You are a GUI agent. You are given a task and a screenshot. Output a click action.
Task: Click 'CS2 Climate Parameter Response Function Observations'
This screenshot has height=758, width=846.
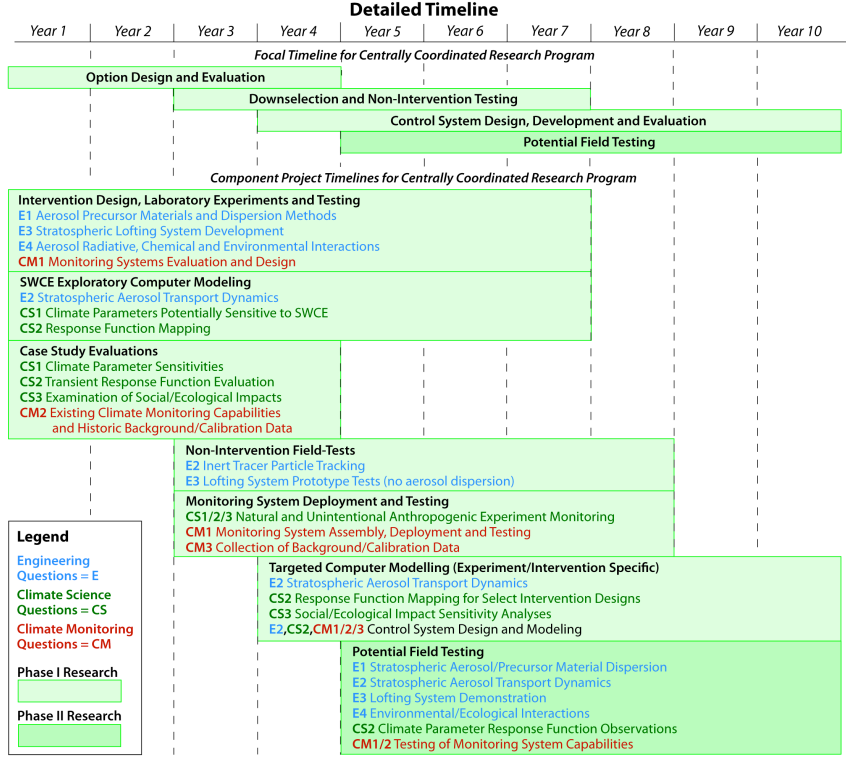point(515,729)
